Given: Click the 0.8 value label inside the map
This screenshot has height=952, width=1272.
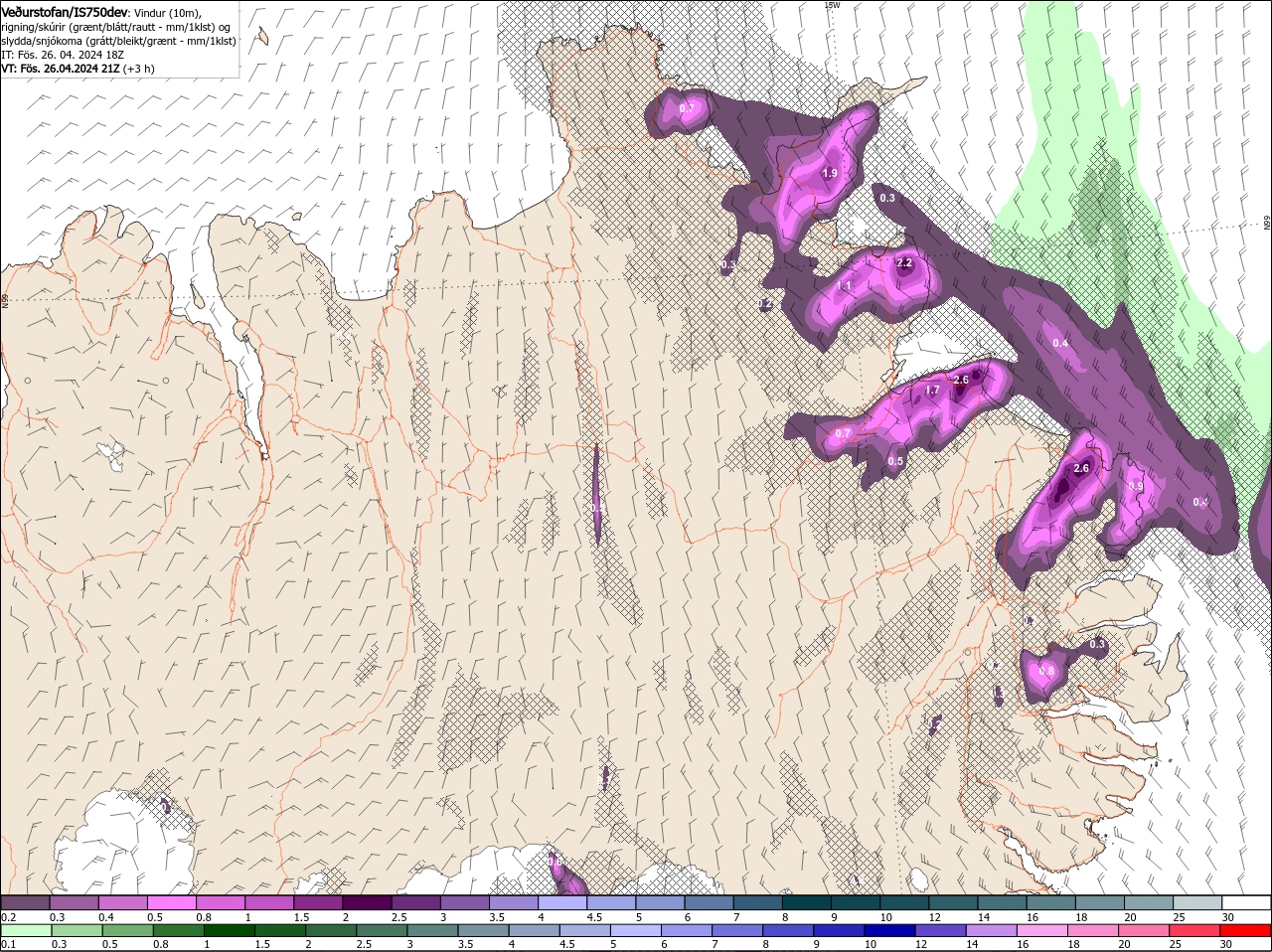Looking at the screenshot, I should point(1046,672).
